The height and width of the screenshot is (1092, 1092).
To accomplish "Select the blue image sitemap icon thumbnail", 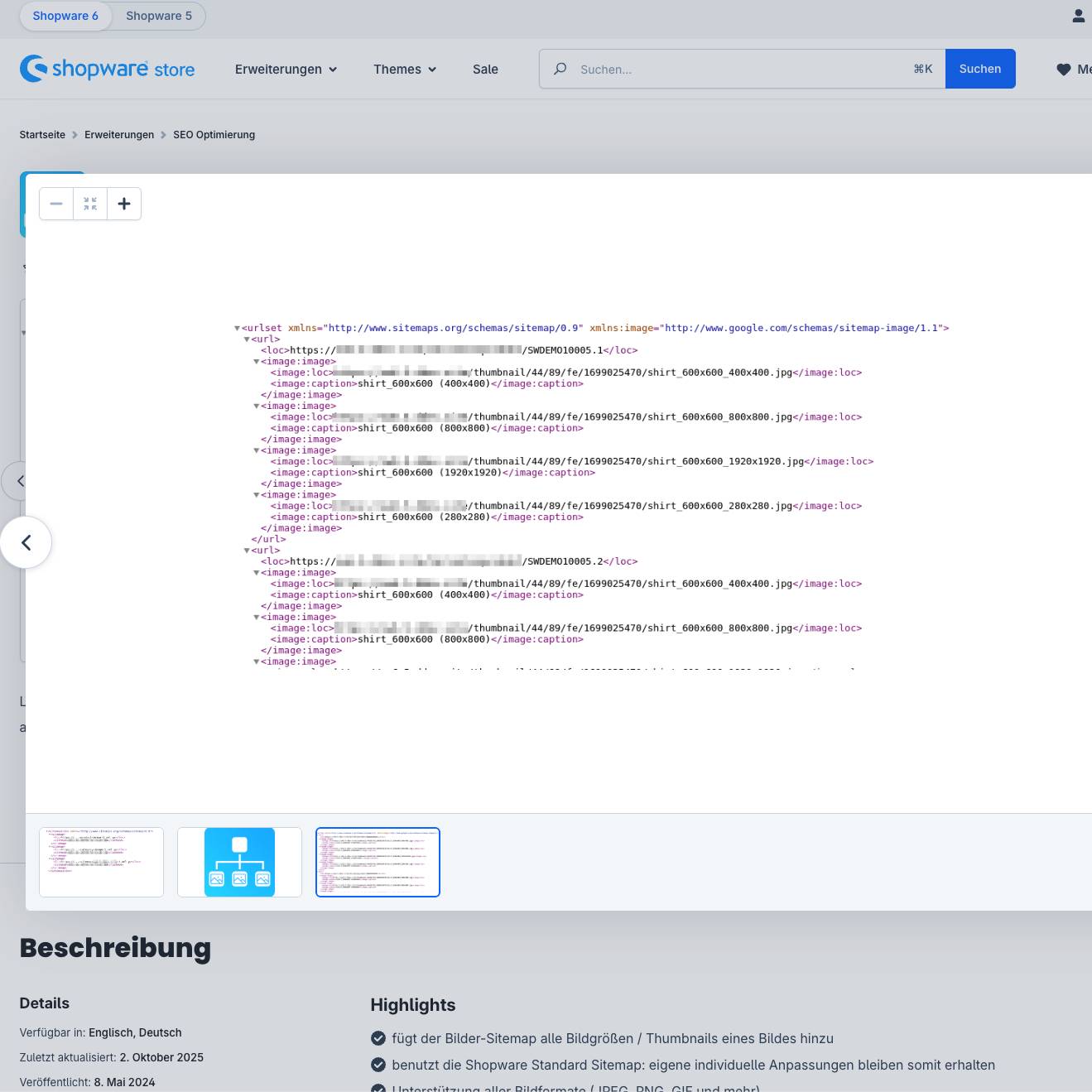I will coord(239,862).
